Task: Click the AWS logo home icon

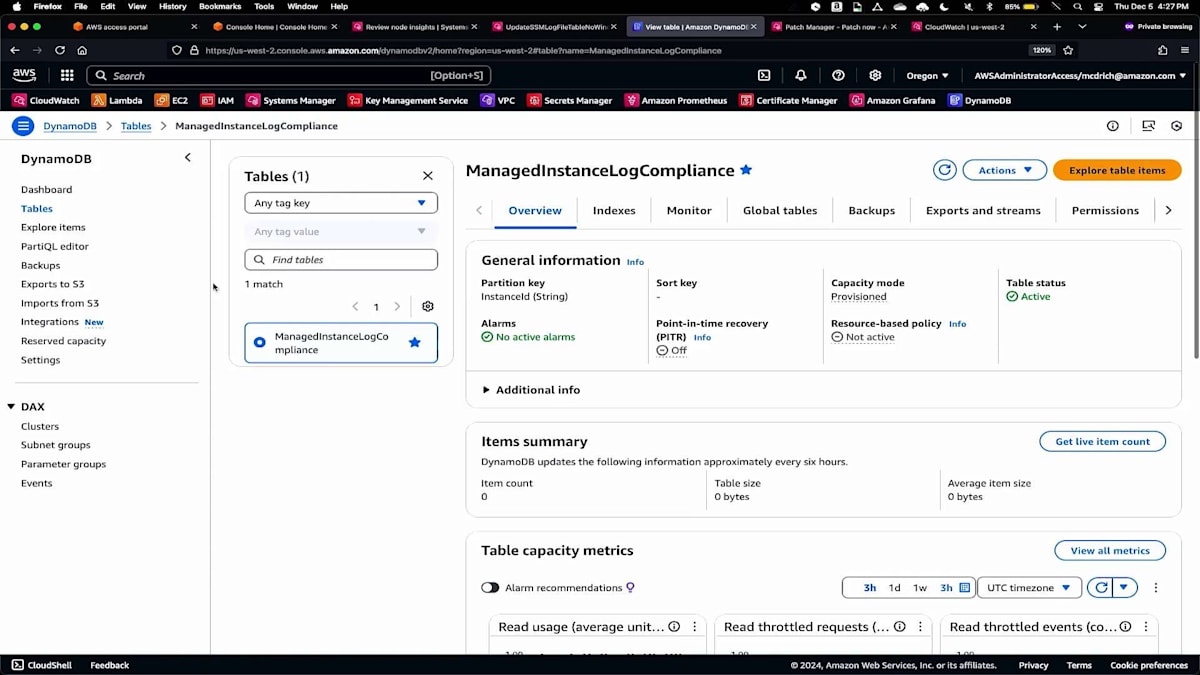Action: (24, 75)
